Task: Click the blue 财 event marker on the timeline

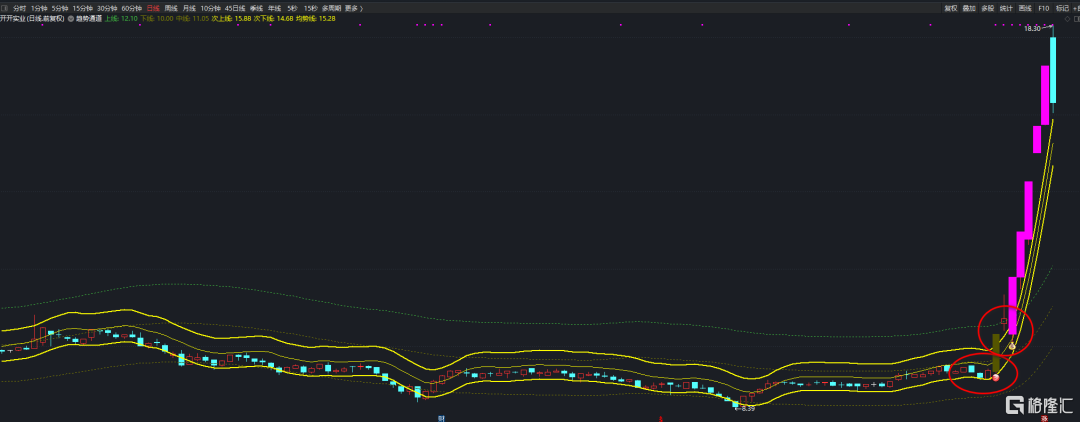Action: click(x=442, y=418)
